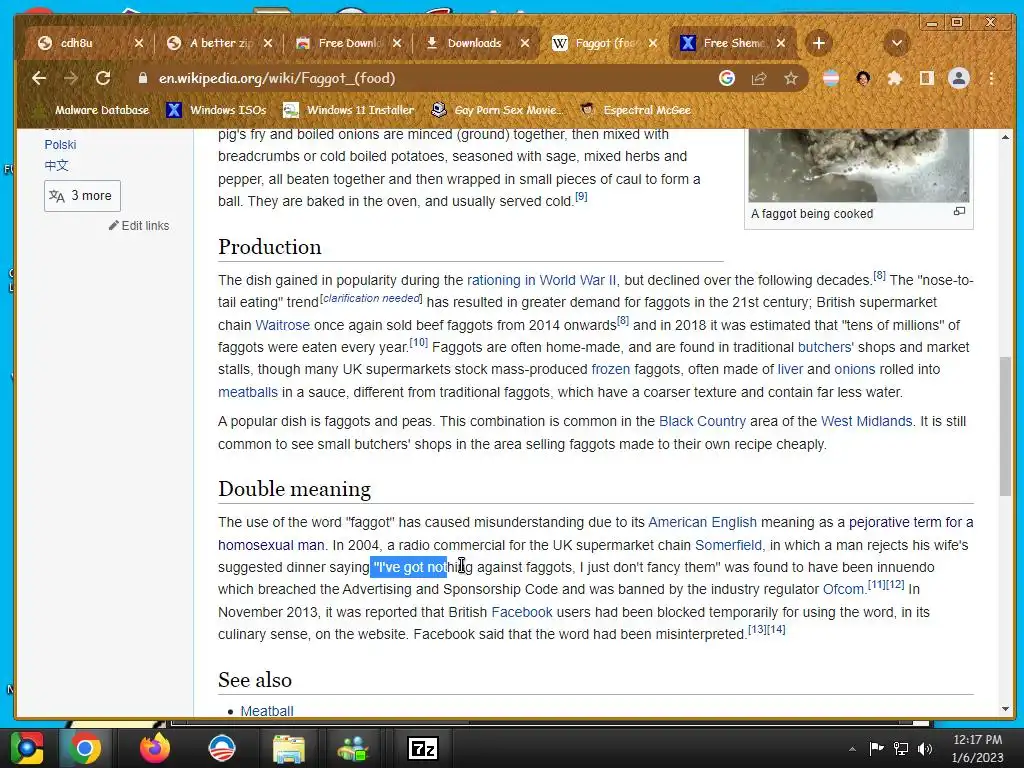Open the Action Center flag icon

click(876, 748)
